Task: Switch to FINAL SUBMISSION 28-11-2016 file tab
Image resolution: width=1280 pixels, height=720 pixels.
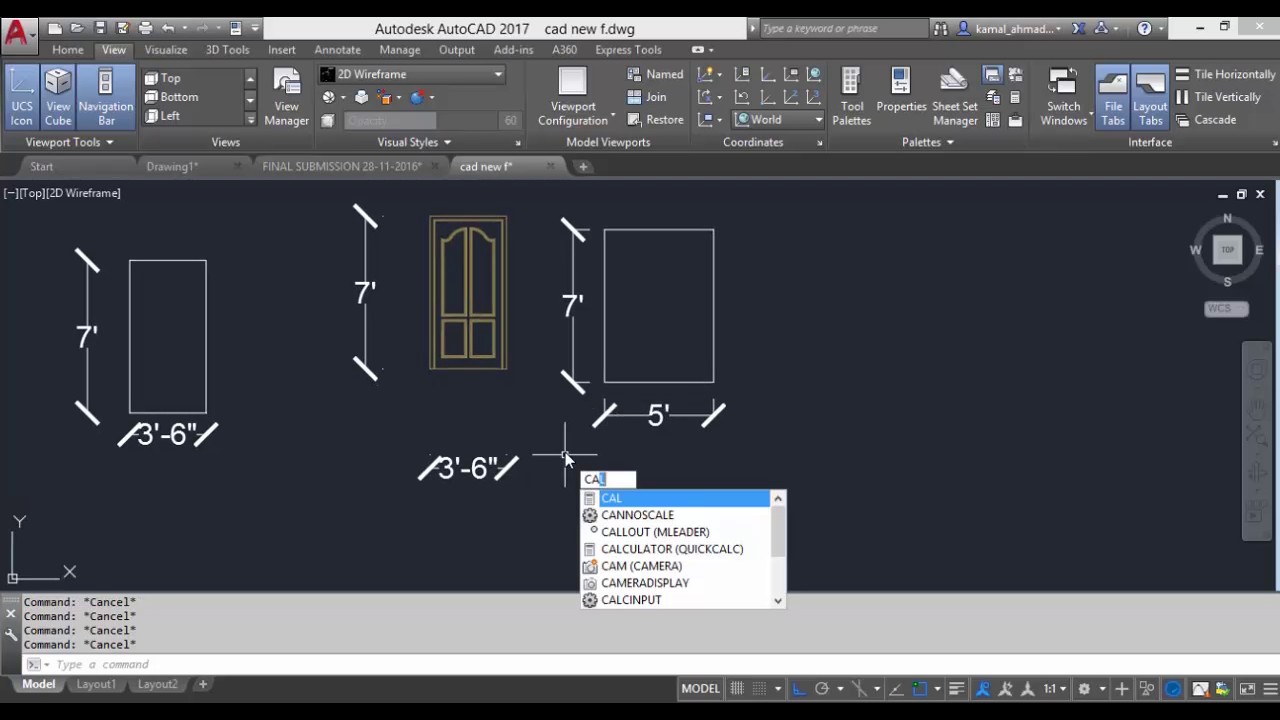Action: 342,166
